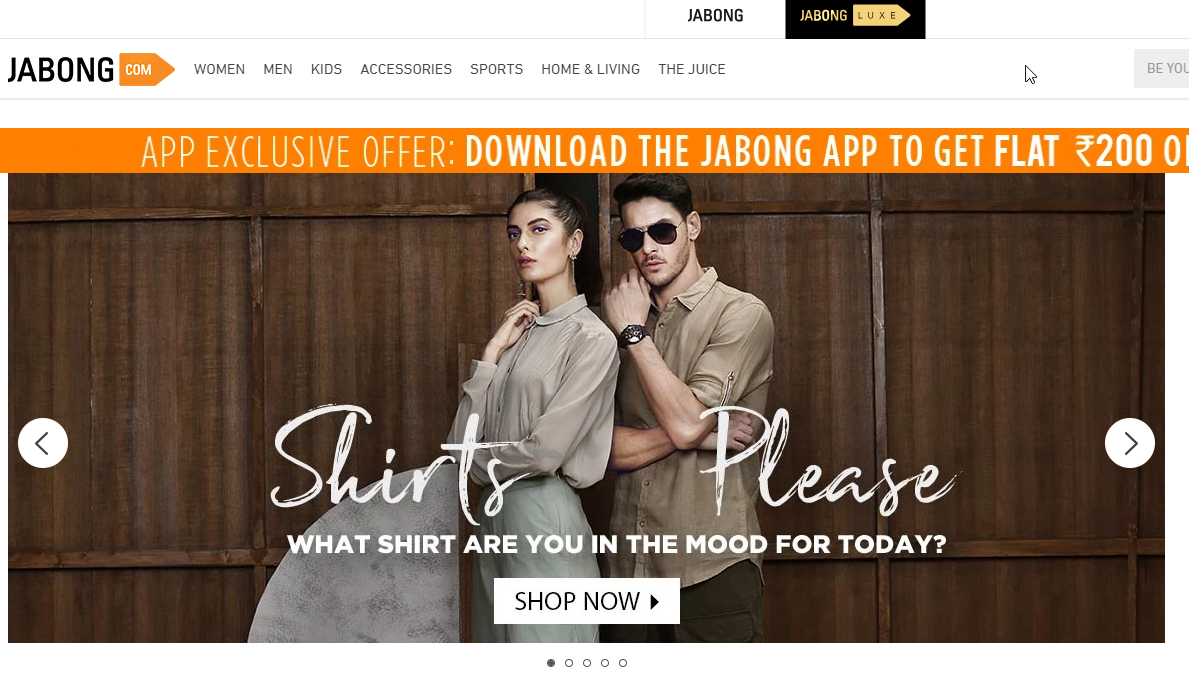The image size is (1189, 673).
Task: Click the Shop Now button
Action: (x=587, y=601)
